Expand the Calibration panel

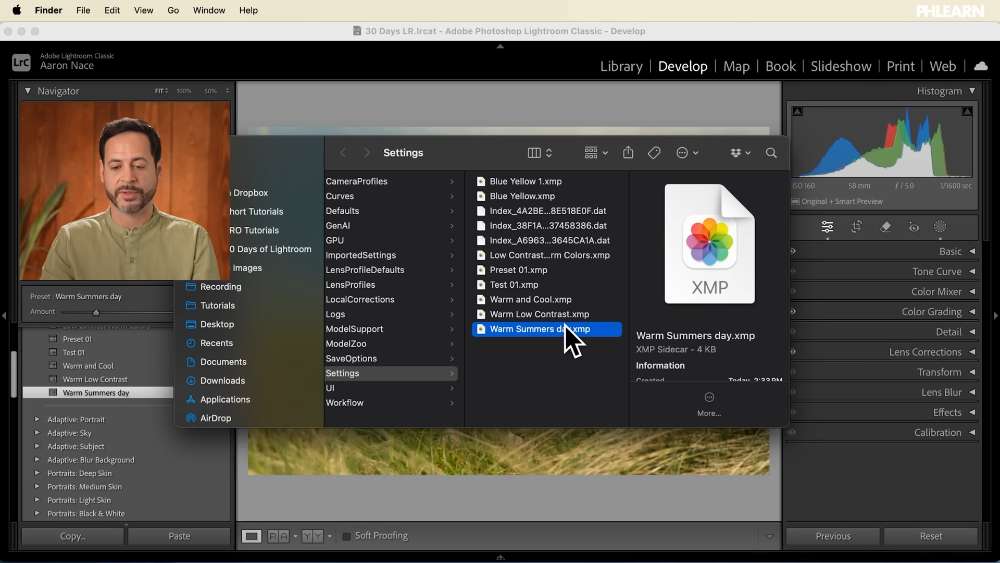tap(972, 432)
